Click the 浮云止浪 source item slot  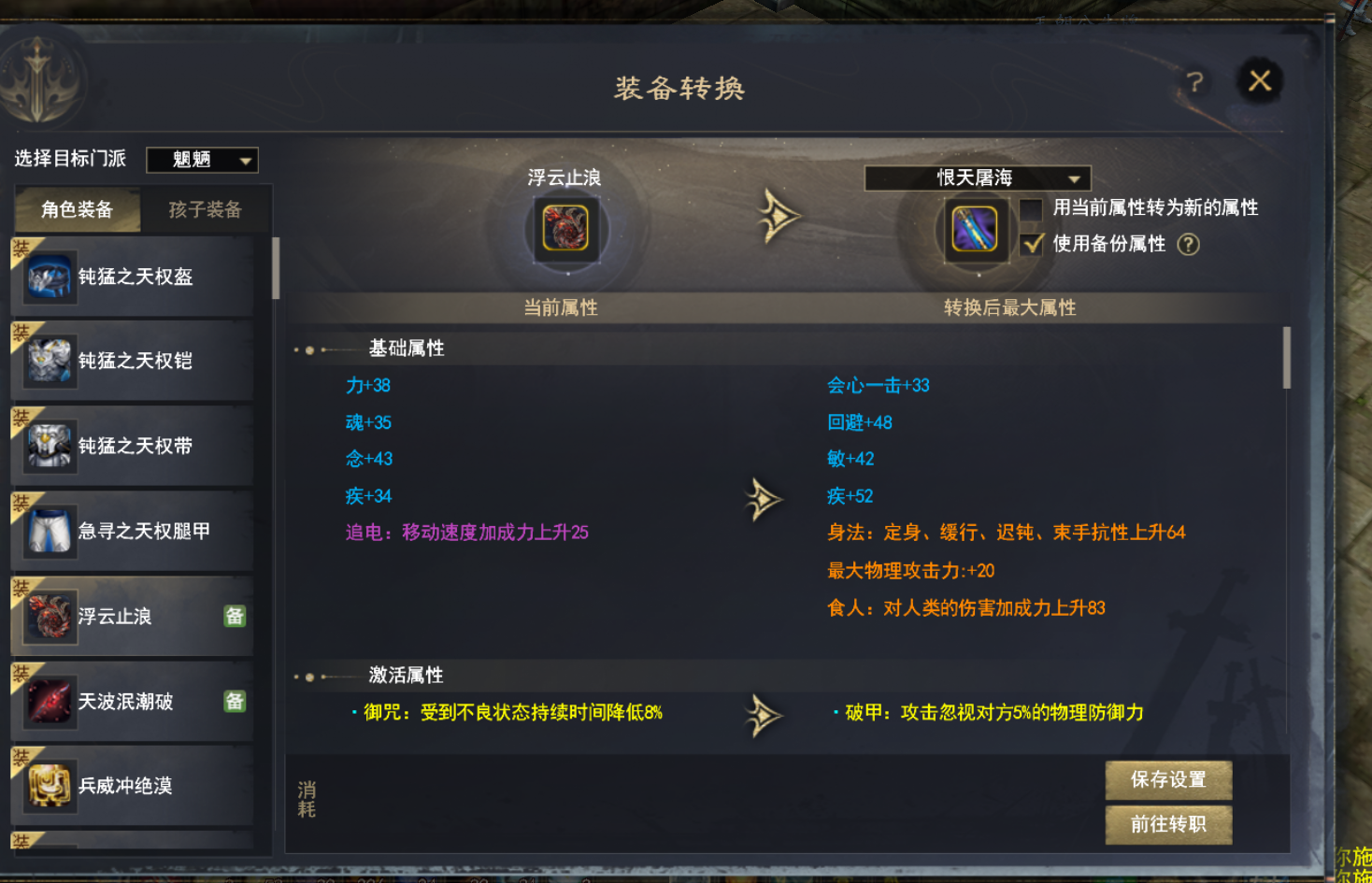pyautogui.click(x=565, y=229)
